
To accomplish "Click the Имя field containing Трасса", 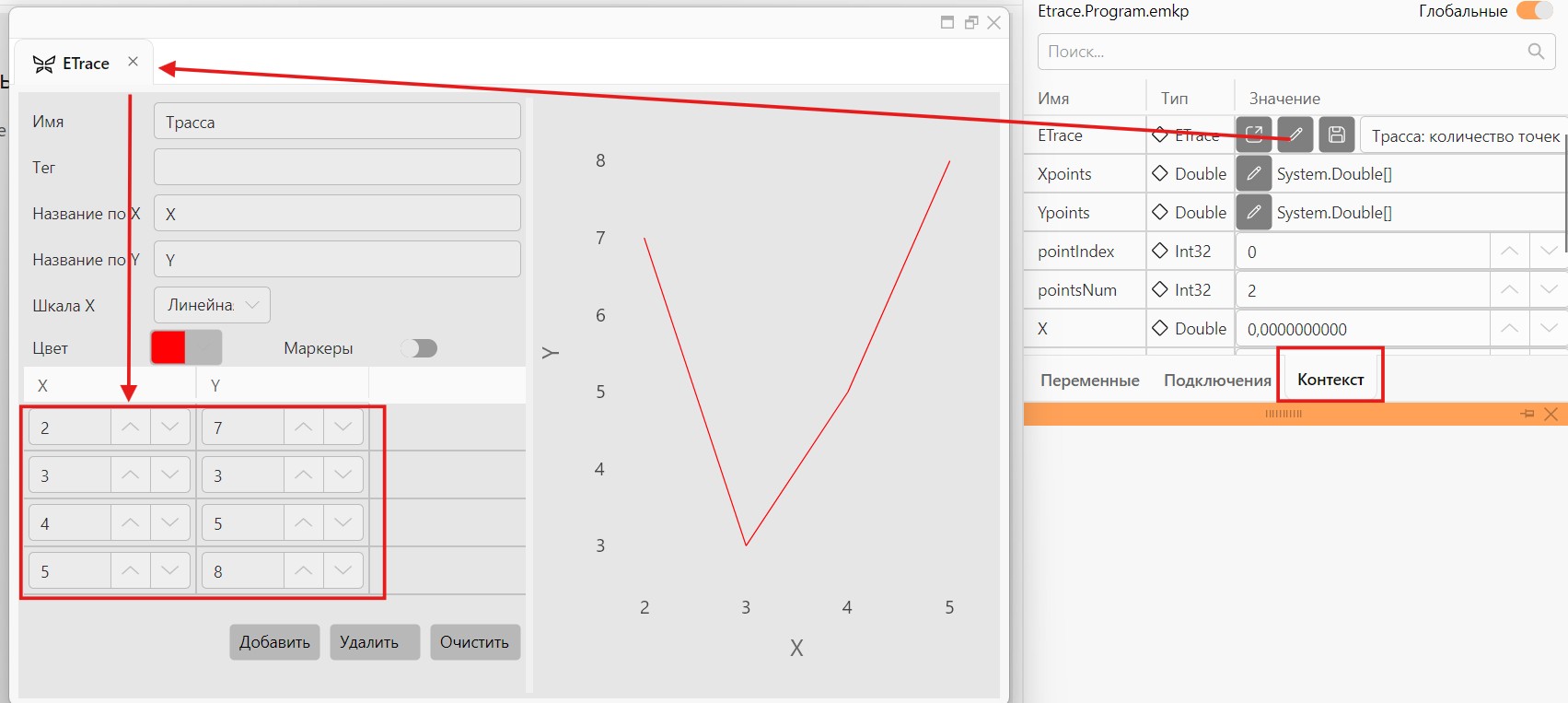I will coord(337,122).
